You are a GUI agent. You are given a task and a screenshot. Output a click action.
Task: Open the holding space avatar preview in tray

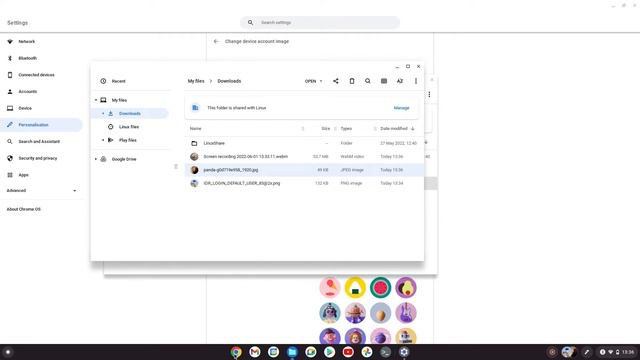[x=569, y=352]
